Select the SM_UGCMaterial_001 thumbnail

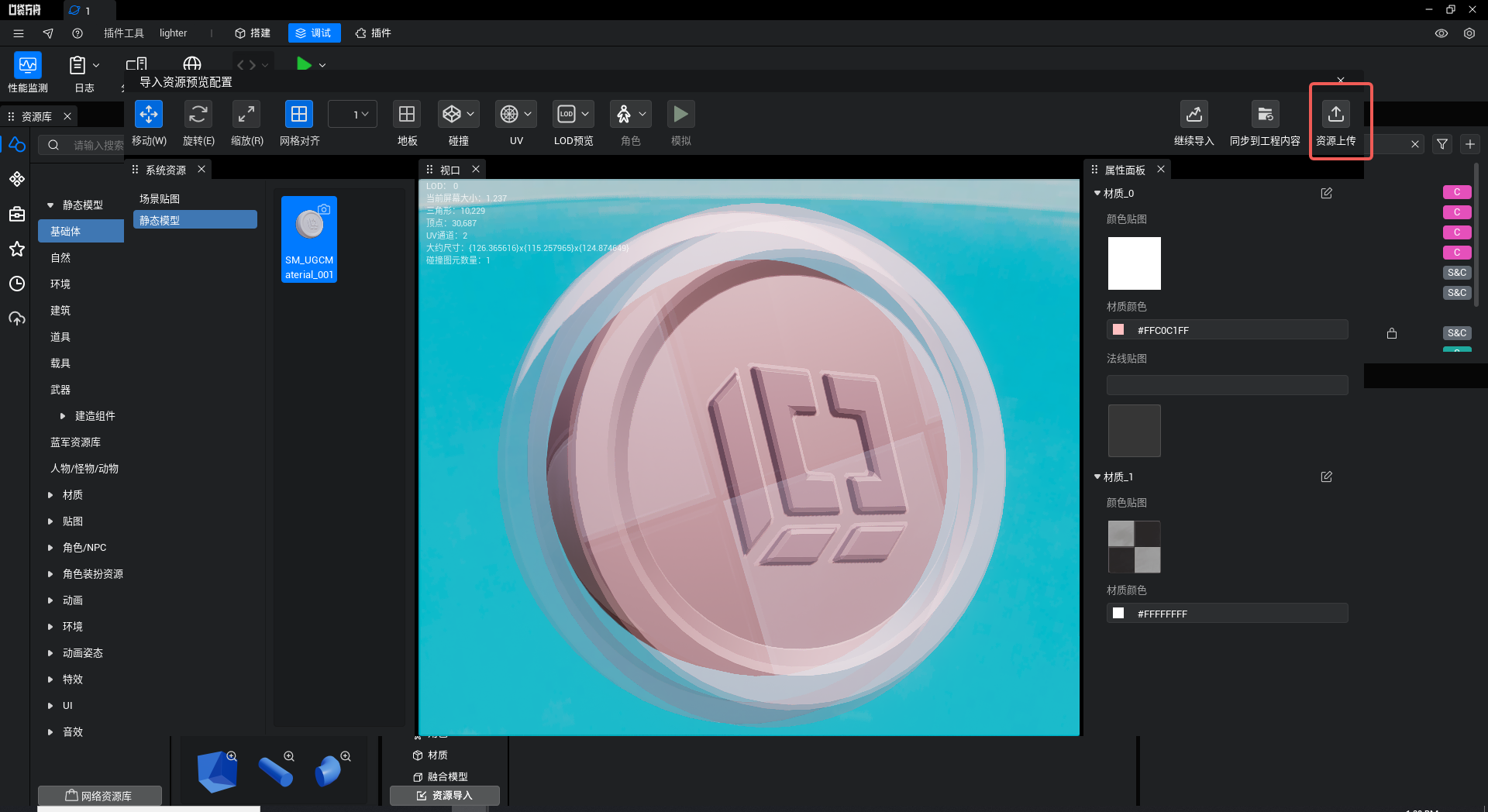point(309,239)
